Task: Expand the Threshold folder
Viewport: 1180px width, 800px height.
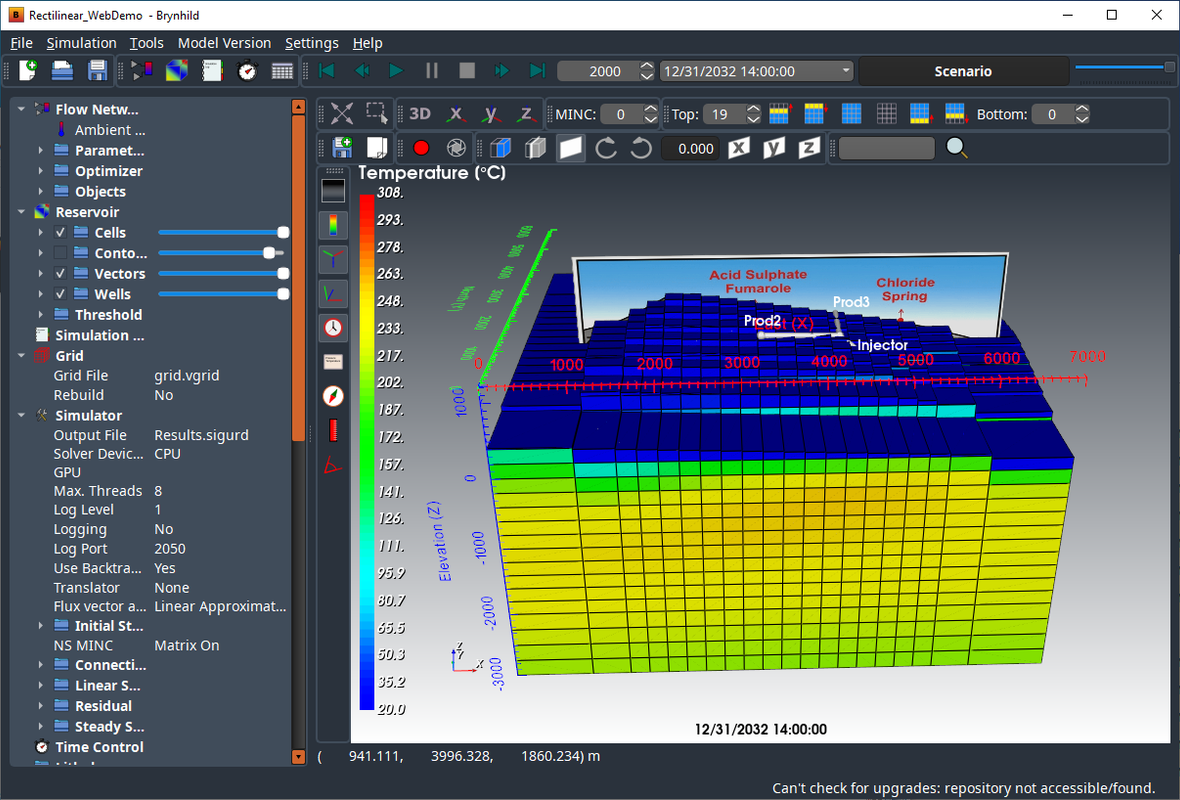Action: tap(40, 315)
